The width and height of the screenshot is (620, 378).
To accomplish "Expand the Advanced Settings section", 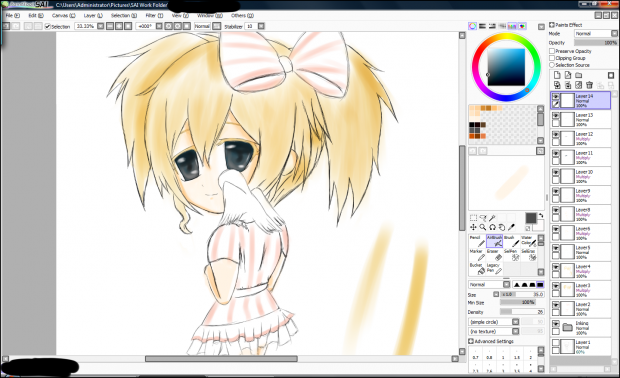I will [x=471, y=341].
